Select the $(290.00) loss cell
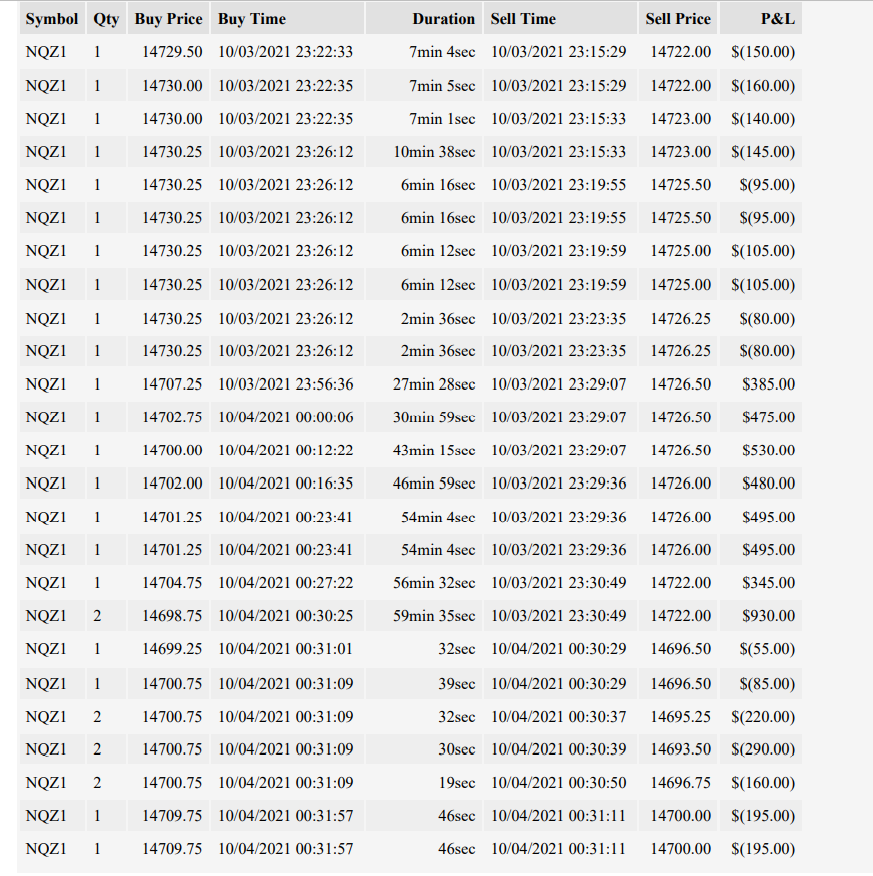This screenshot has height=876, width=873. point(761,749)
